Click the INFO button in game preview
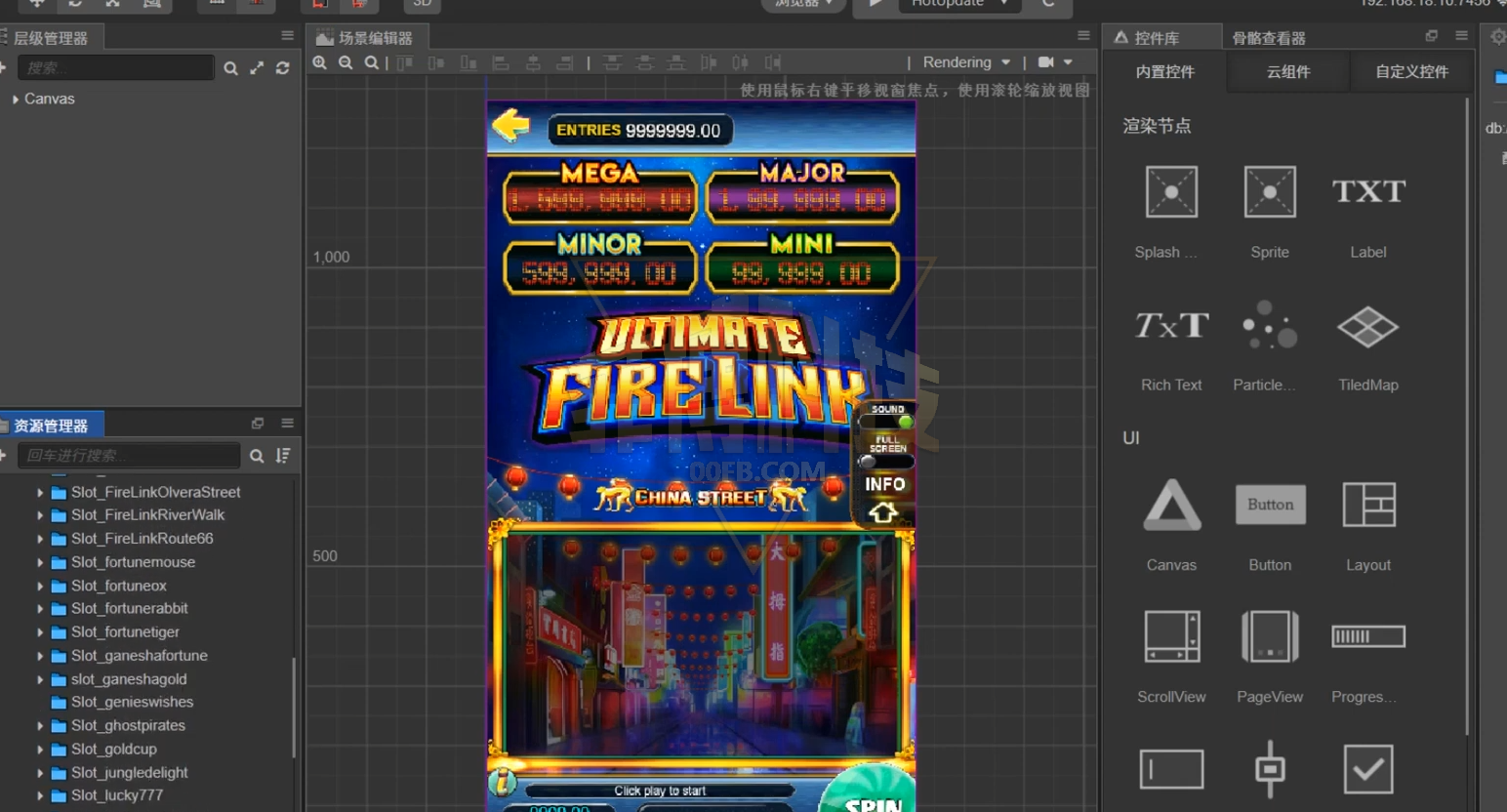The width and height of the screenshot is (1507, 812). [884, 484]
